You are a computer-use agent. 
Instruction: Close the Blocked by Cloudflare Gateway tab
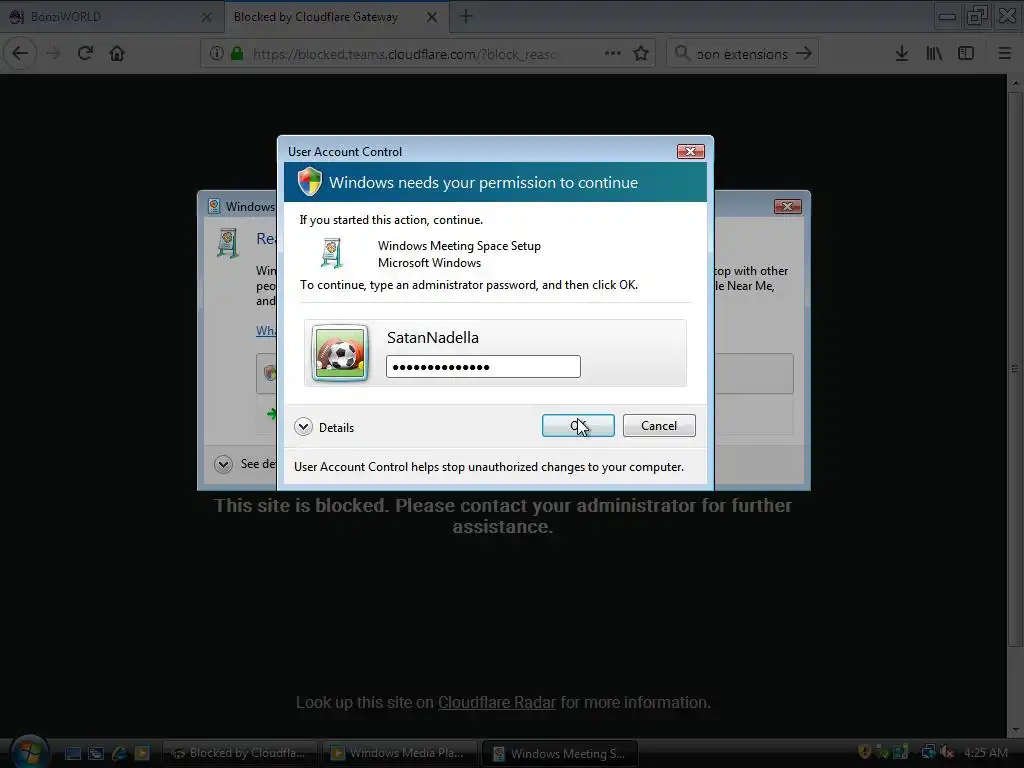point(432,18)
